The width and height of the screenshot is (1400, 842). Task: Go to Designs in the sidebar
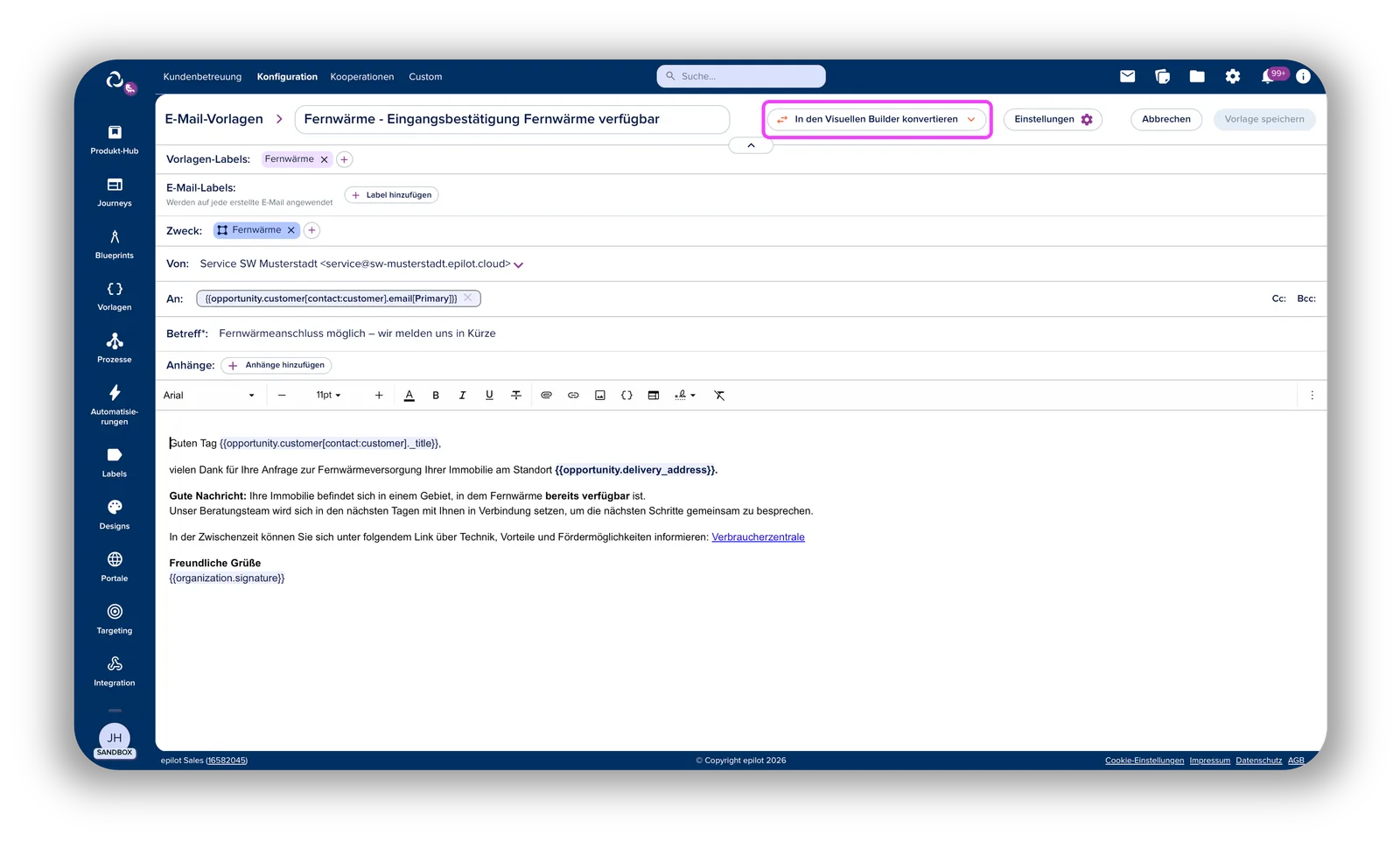pos(115,515)
